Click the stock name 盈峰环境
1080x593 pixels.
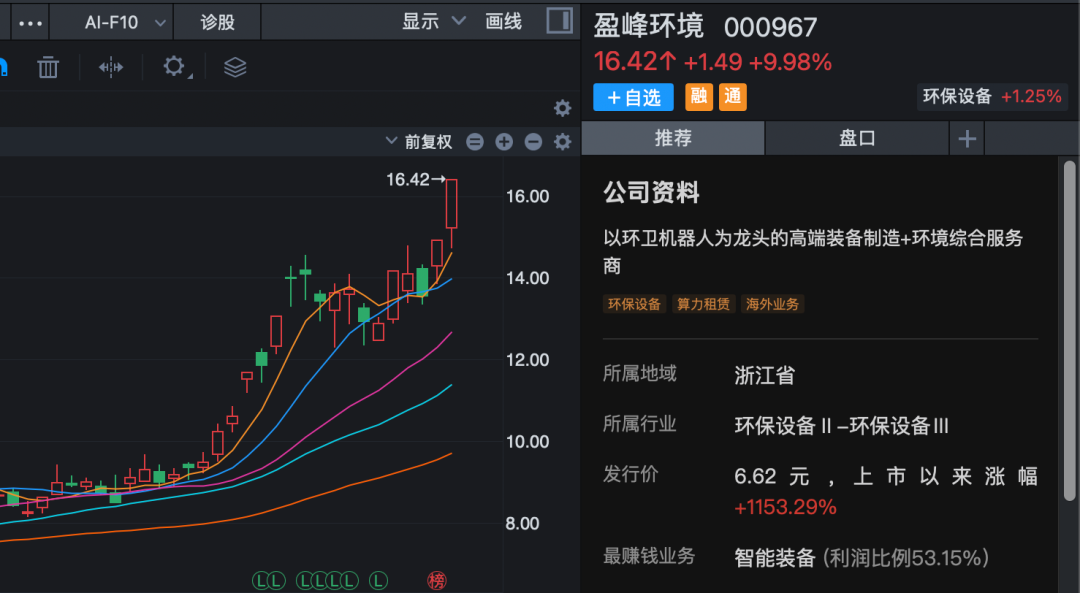(648, 26)
